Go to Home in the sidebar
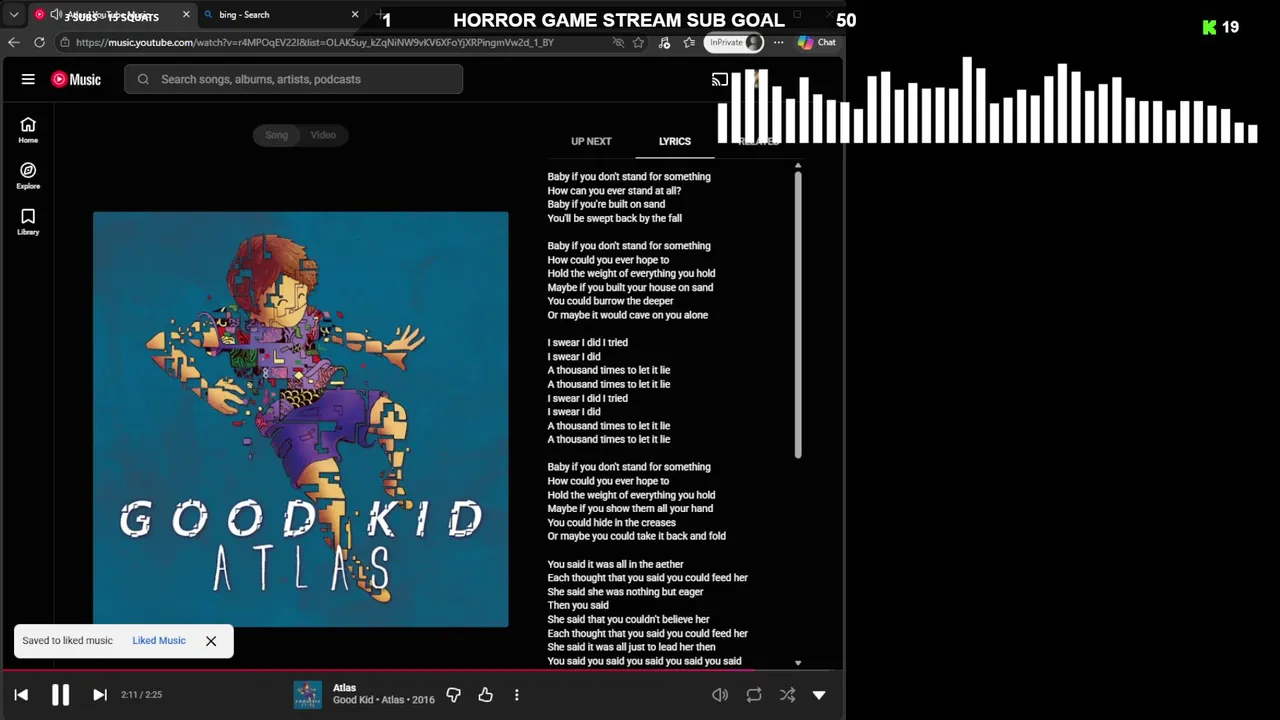Viewport: 1280px width, 720px height. (x=28, y=130)
